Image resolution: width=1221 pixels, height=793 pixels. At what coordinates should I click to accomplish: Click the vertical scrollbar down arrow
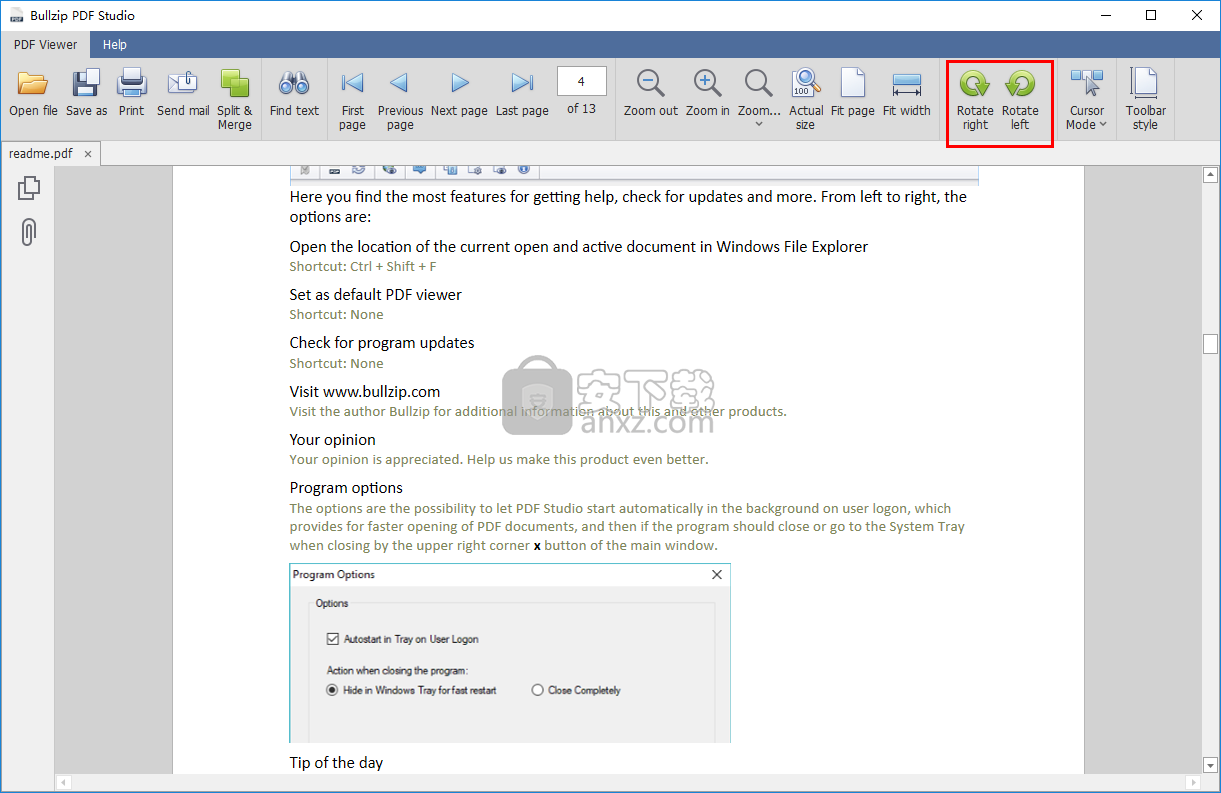(1210, 765)
